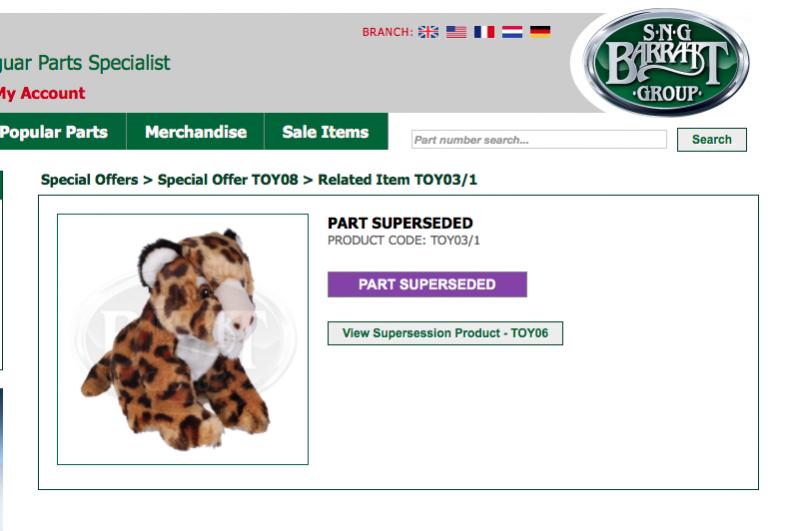Choose the French flag branch
The height and width of the screenshot is (531, 786).
pyautogui.click(x=484, y=32)
